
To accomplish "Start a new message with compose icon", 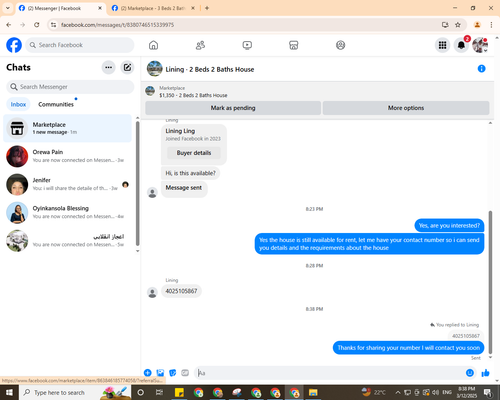I will (x=127, y=67).
